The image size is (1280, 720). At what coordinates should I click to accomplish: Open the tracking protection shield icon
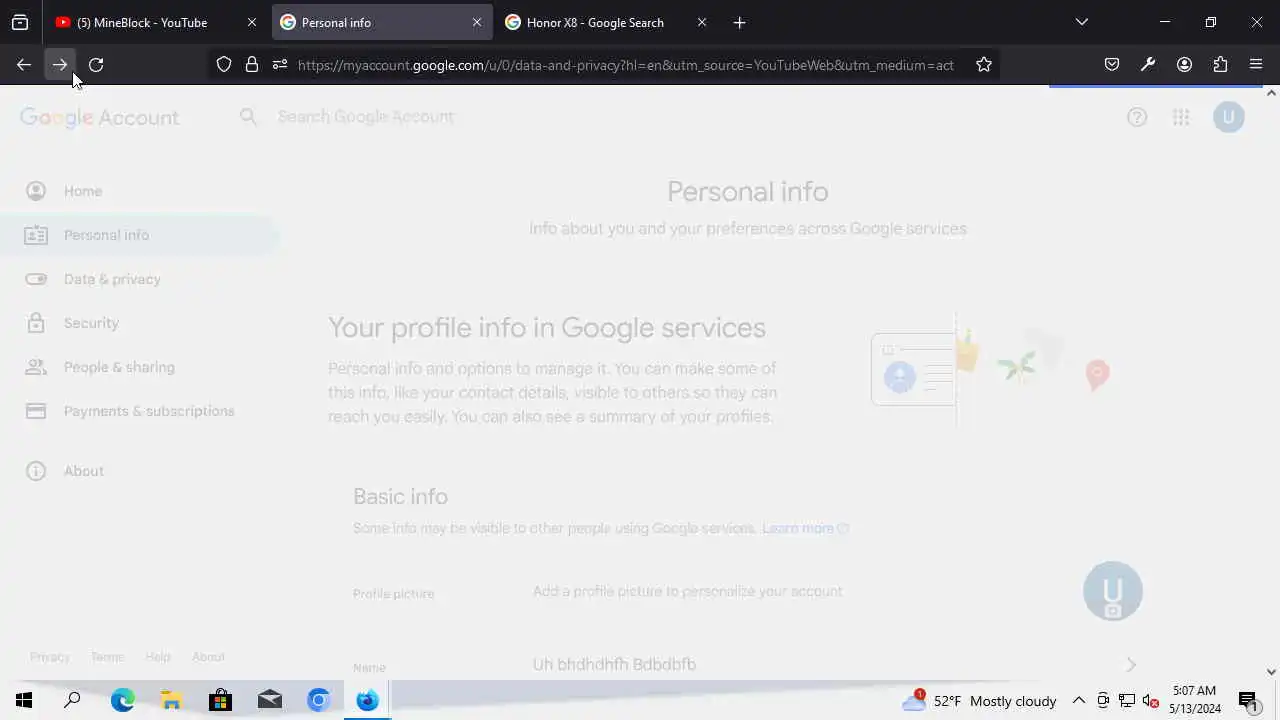224,64
